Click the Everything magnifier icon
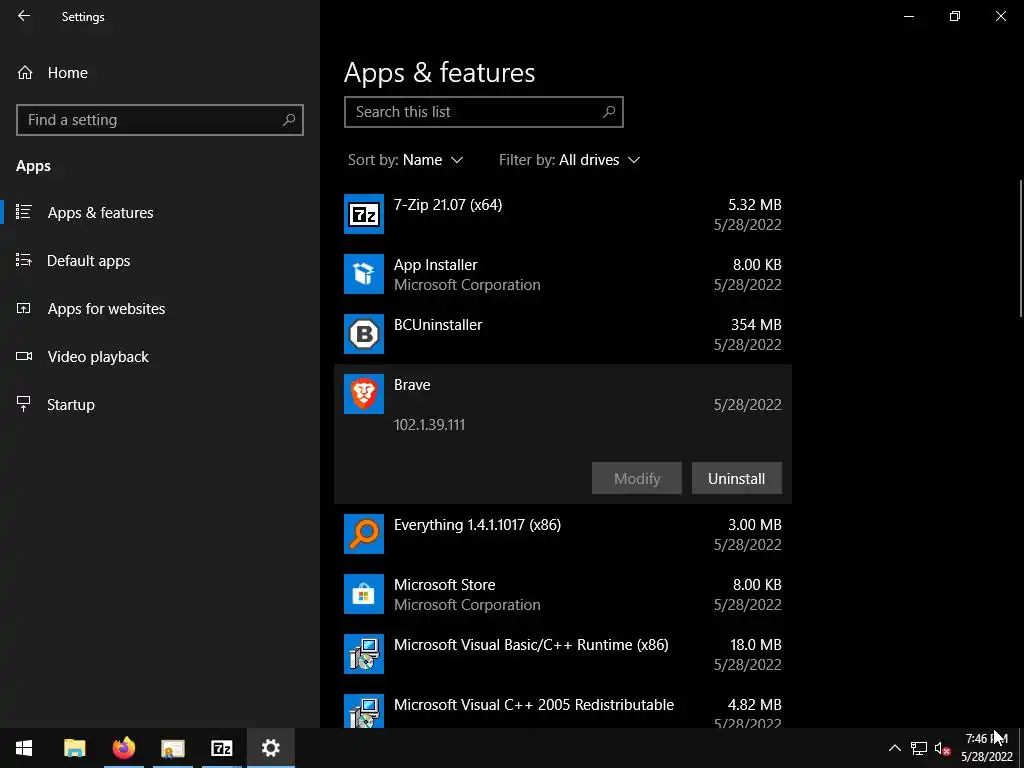This screenshot has height=768, width=1024. (x=364, y=534)
